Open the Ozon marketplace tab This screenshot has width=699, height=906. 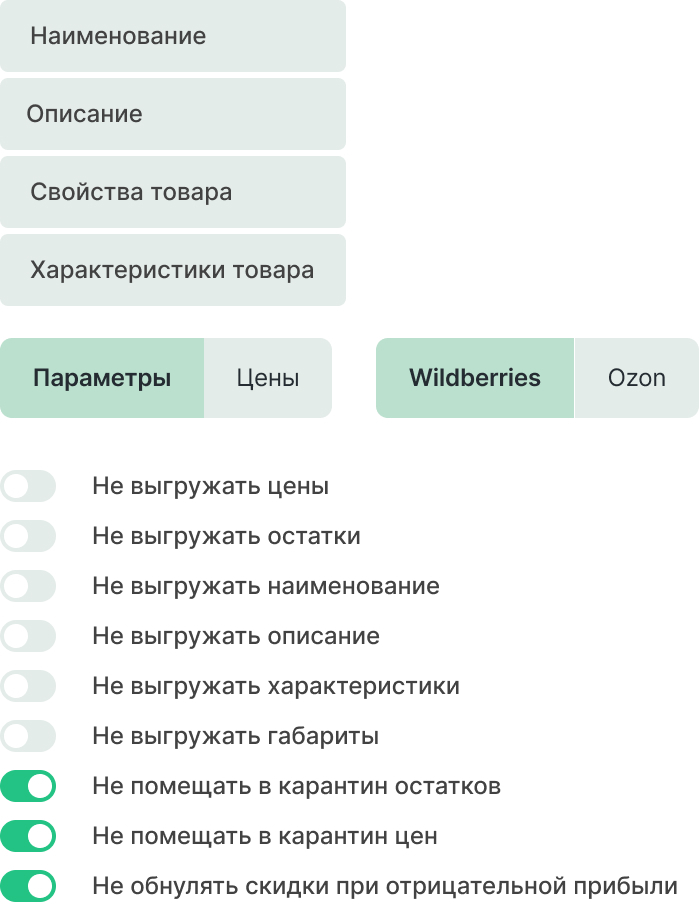(636, 378)
